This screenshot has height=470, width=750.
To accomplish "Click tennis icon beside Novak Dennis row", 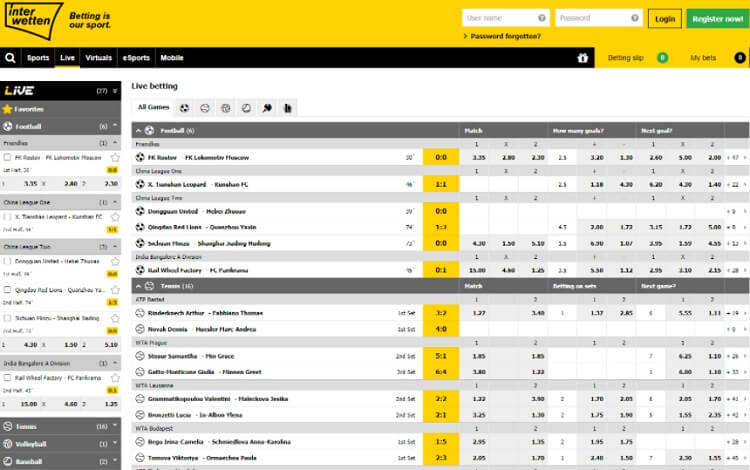I will click(x=140, y=329).
